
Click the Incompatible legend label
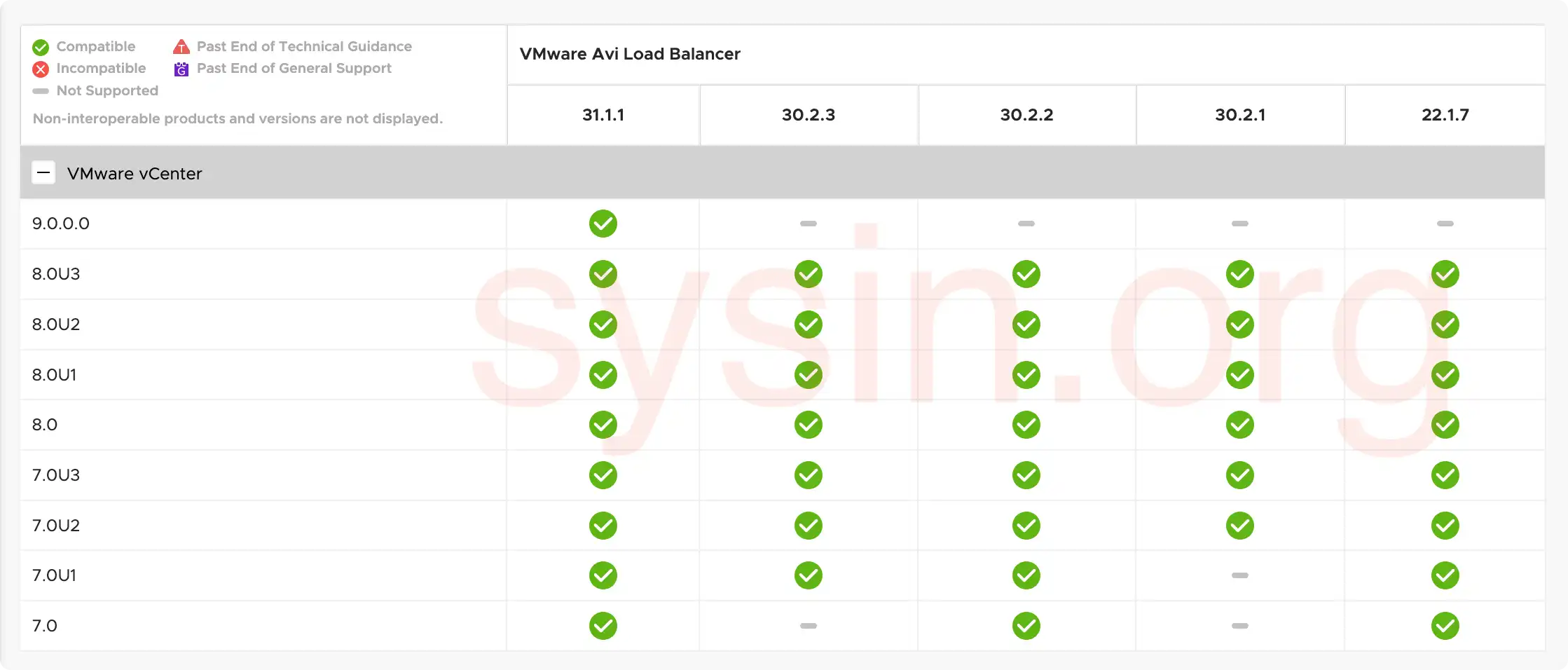pos(101,68)
